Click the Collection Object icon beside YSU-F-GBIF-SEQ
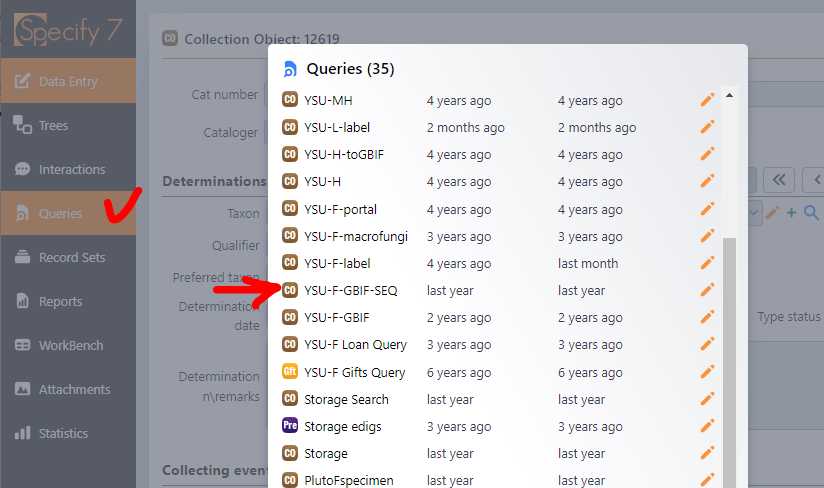This screenshot has width=824, height=488. click(290, 290)
